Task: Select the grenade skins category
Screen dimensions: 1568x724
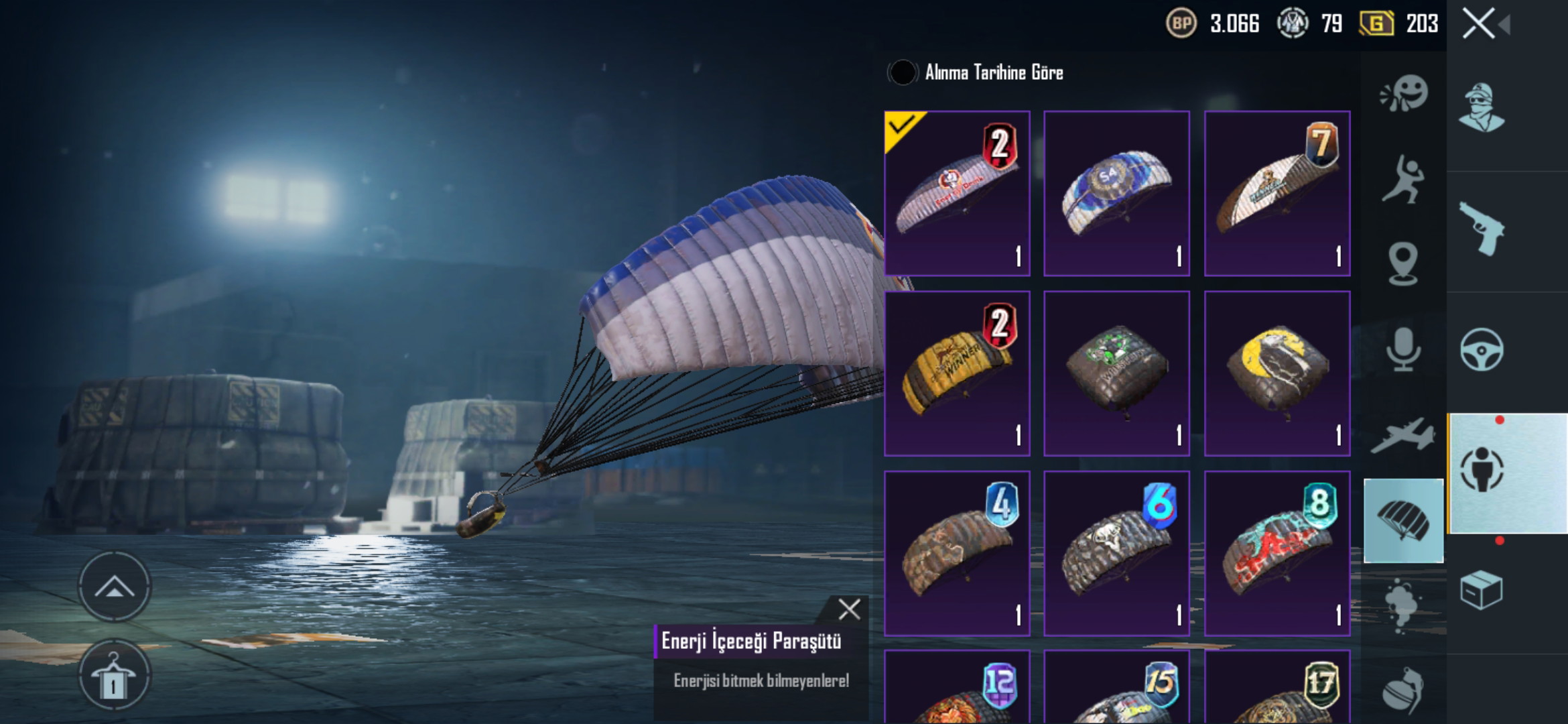Action: [x=1402, y=689]
